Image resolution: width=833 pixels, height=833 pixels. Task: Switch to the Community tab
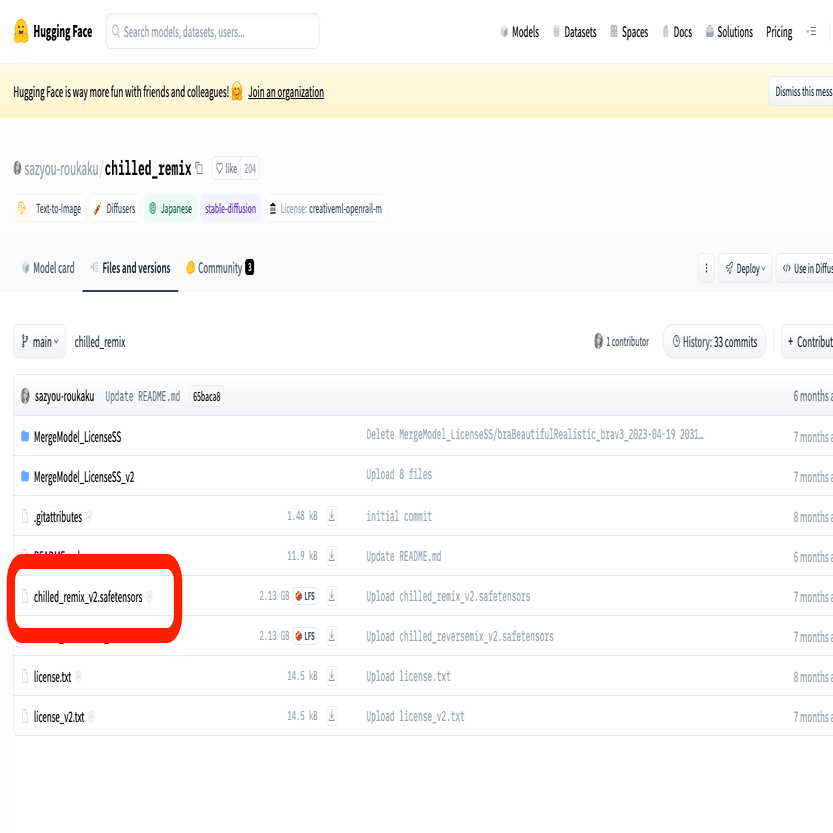pyautogui.click(x=219, y=268)
